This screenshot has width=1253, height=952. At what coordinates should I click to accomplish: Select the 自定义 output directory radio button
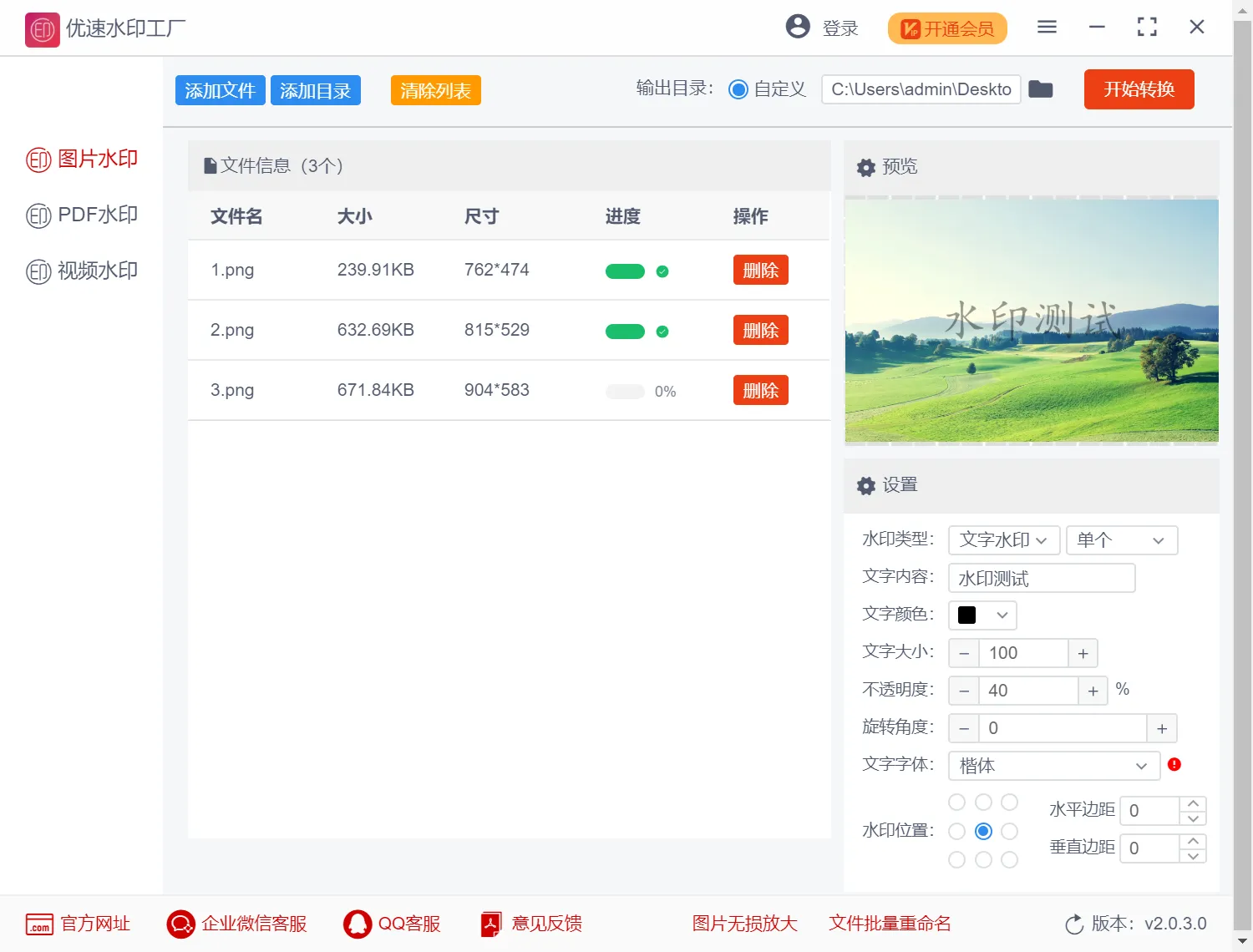738,89
